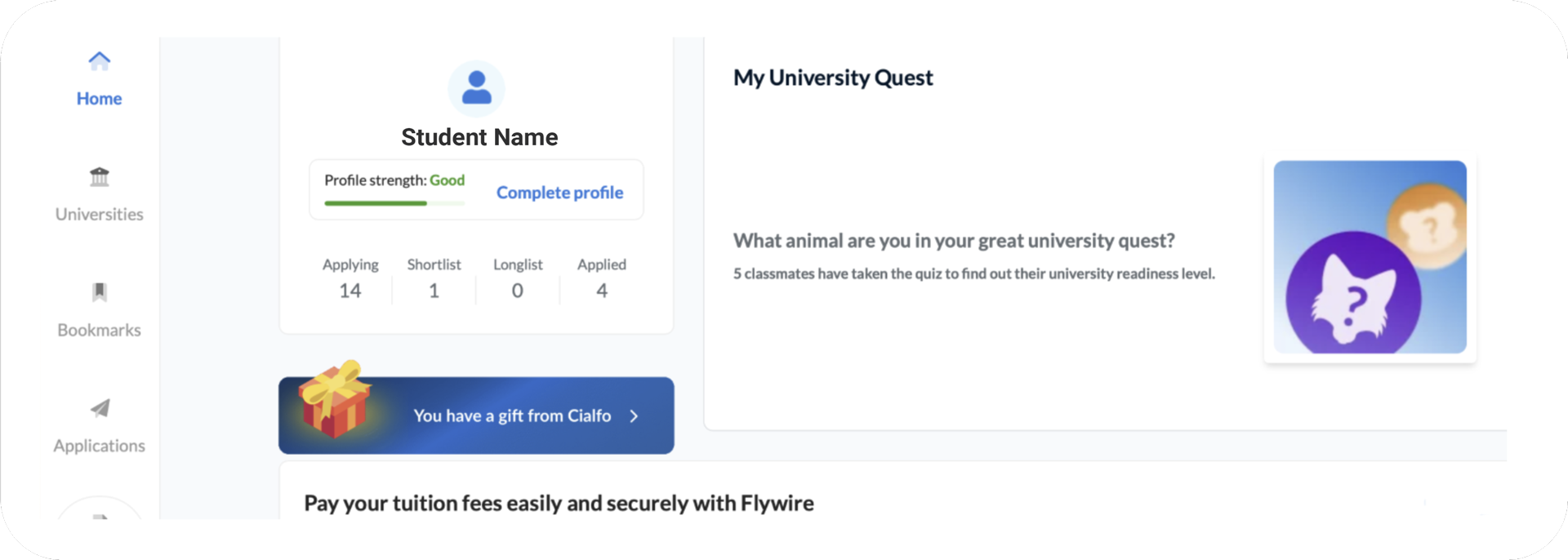Click the Applied count of 4
Screen dimensions: 1568x560
602,291
